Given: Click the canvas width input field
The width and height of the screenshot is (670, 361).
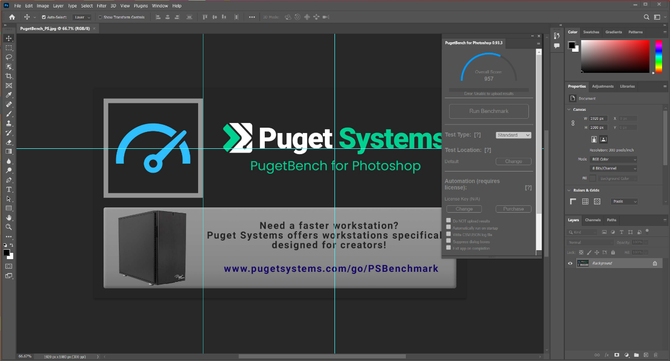Looking at the screenshot, I should pos(598,119).
